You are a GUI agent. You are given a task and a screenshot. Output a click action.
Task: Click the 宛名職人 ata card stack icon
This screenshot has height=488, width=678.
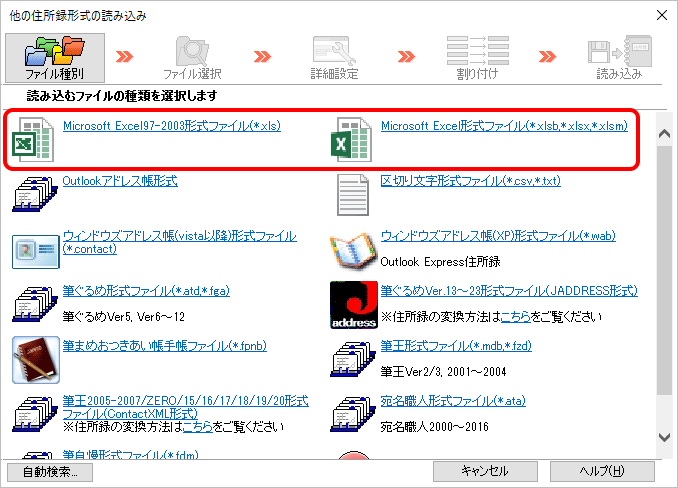pos(352,414)
